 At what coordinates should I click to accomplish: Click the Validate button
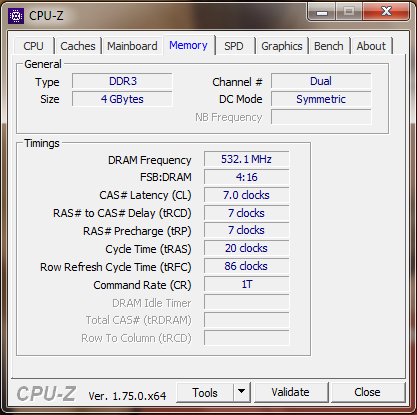click(290, 392)
